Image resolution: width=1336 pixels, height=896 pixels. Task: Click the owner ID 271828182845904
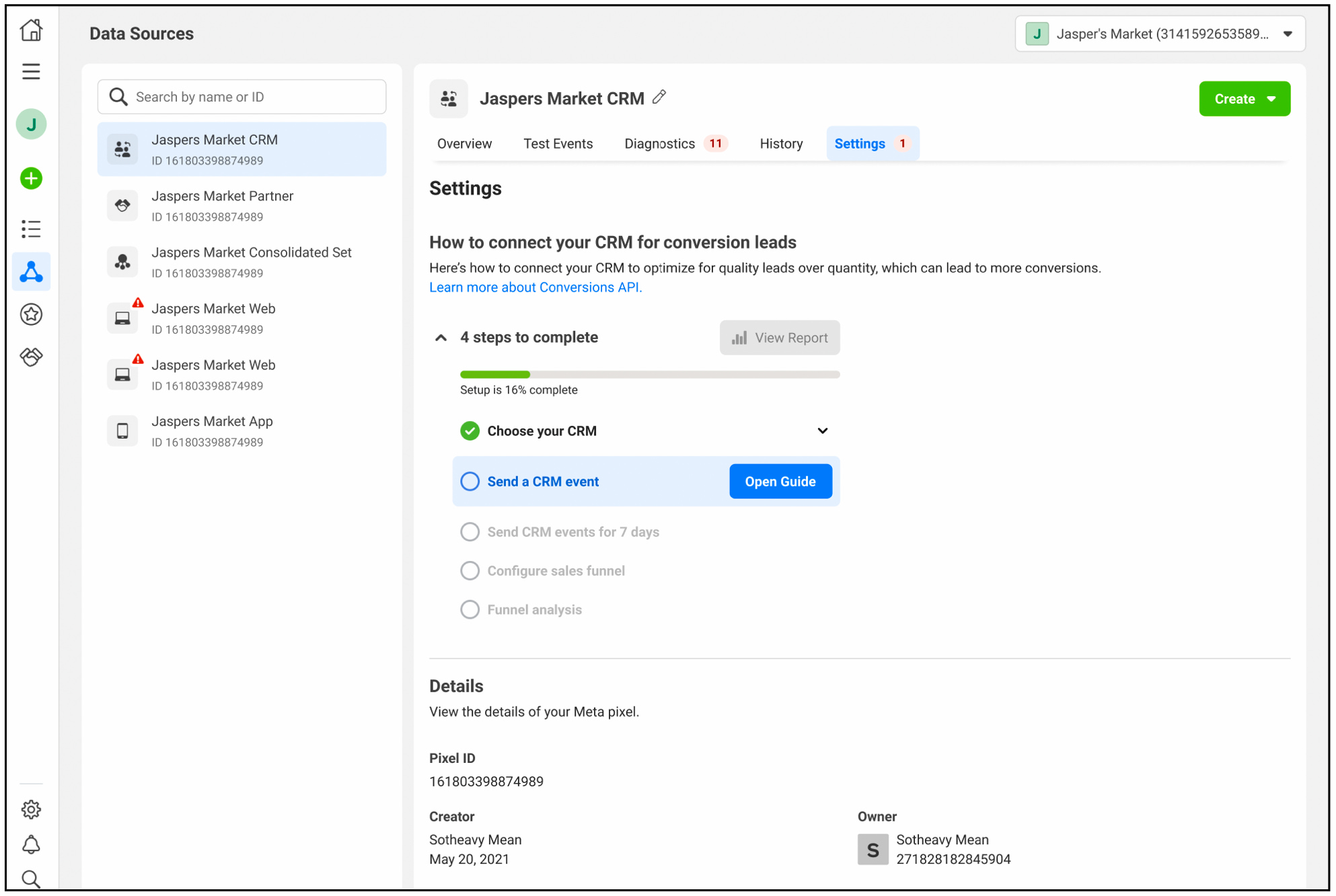pos(953,860)
